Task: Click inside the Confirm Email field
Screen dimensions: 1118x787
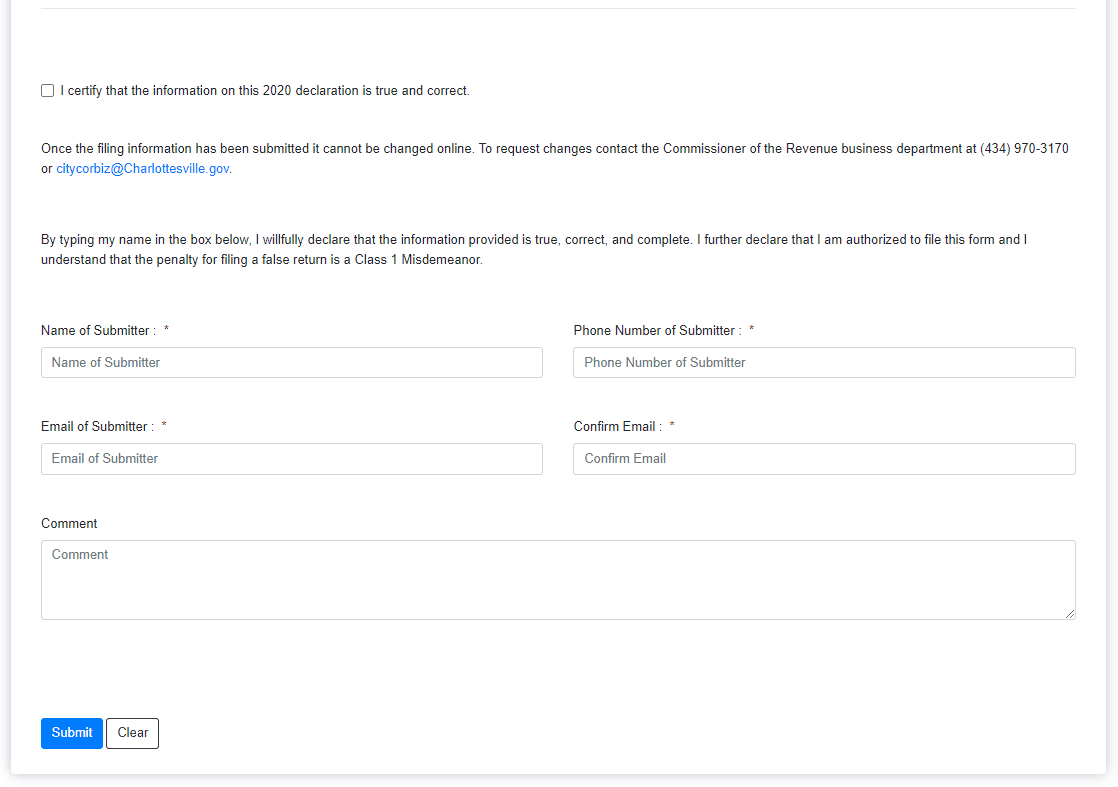Action: pos(823,458)
